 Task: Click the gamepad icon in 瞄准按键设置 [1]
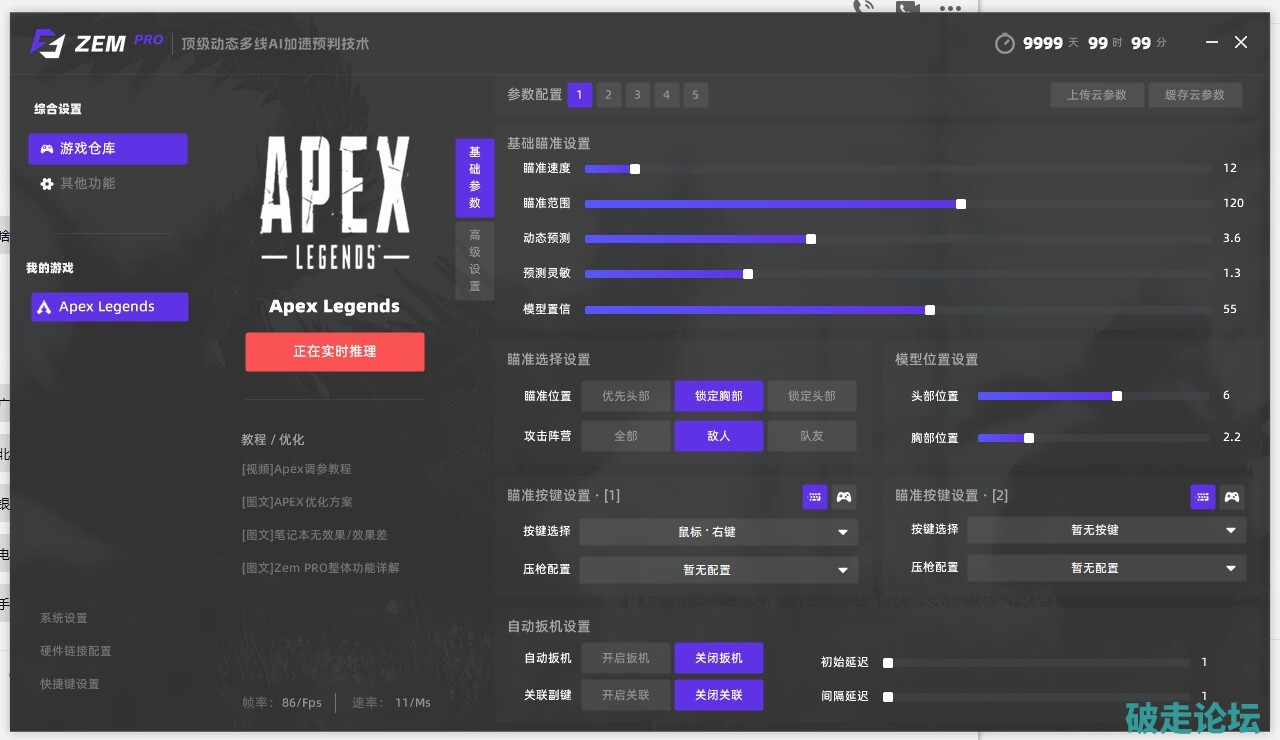click(x=844, y=497)
